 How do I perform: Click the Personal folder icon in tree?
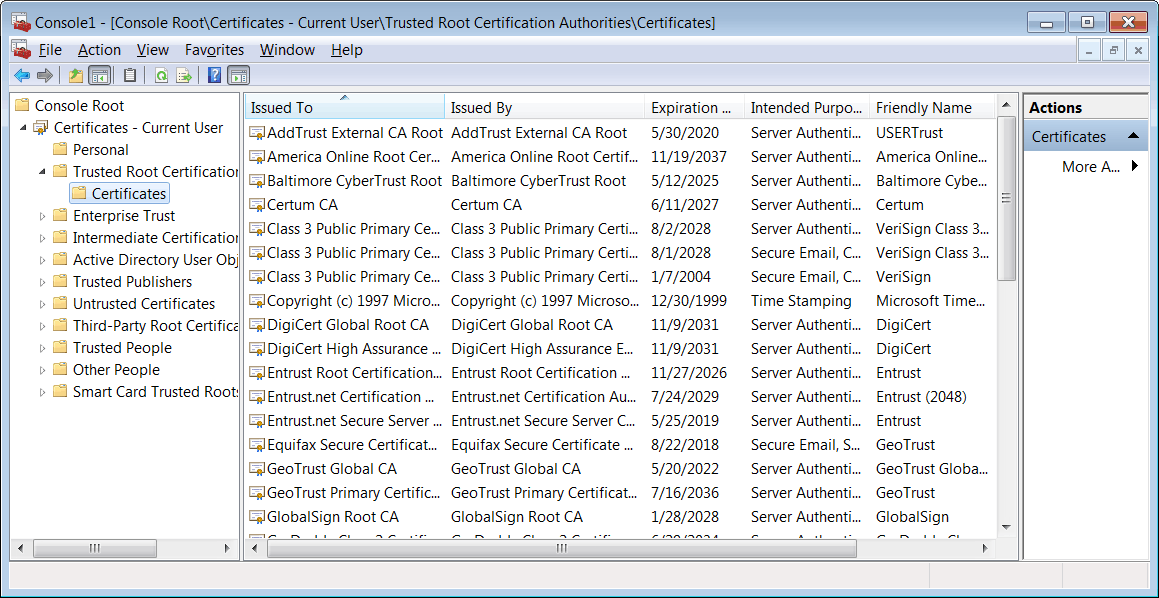pos(61,150)
